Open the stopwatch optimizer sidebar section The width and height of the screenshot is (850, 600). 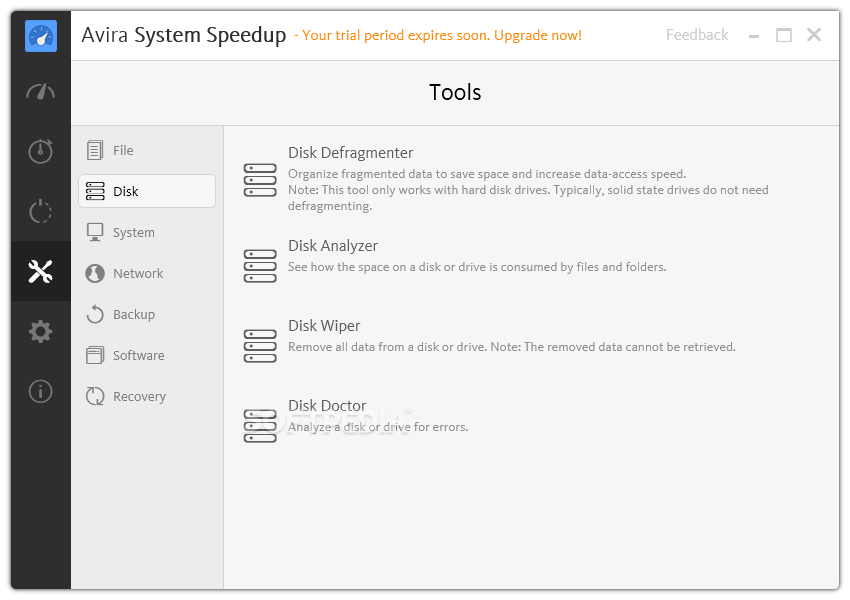[x=41, y=151]
